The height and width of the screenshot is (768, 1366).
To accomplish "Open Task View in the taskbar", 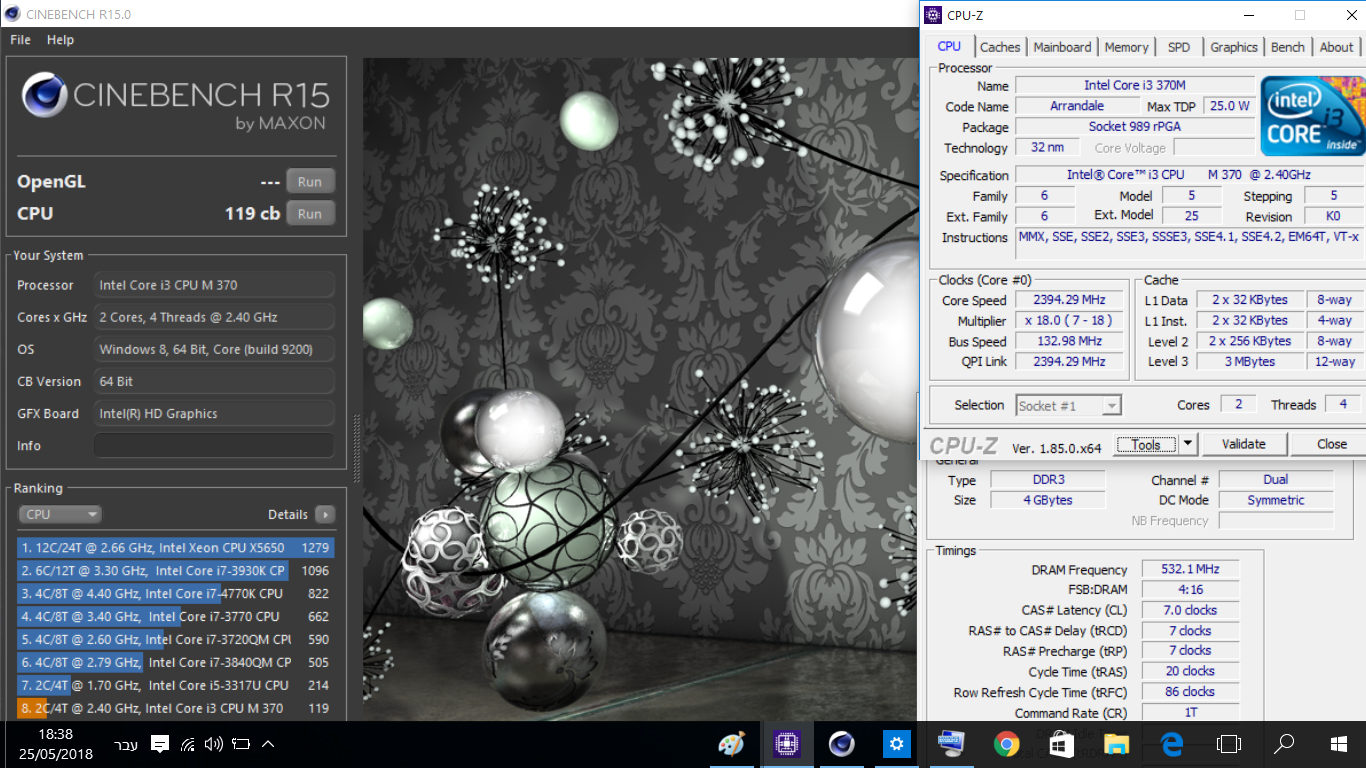I will [1228, 744].
